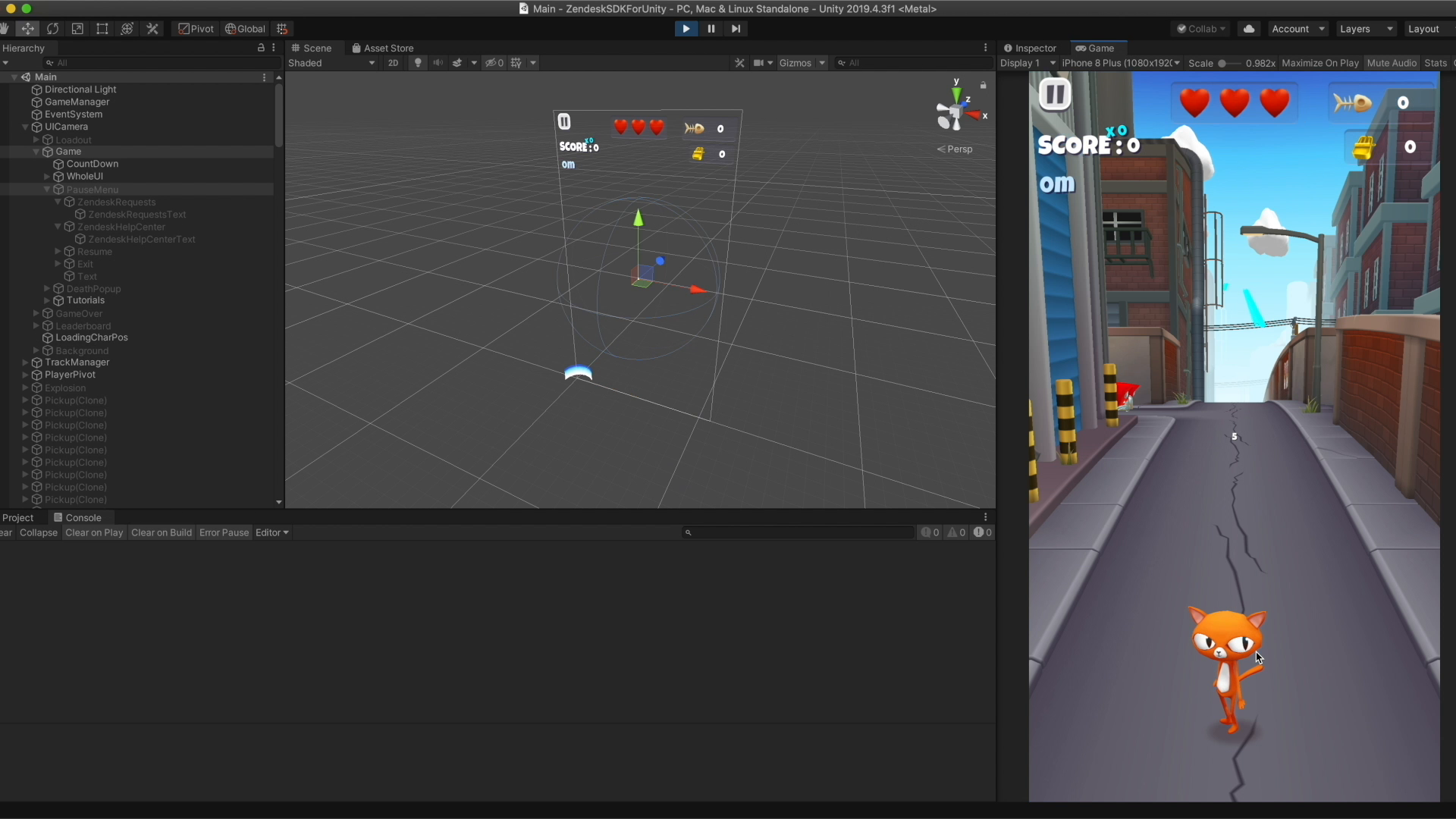The image size is (1456, 819).
Task: Collapse the PauseMenu tree node
Action: coord(47,190)
